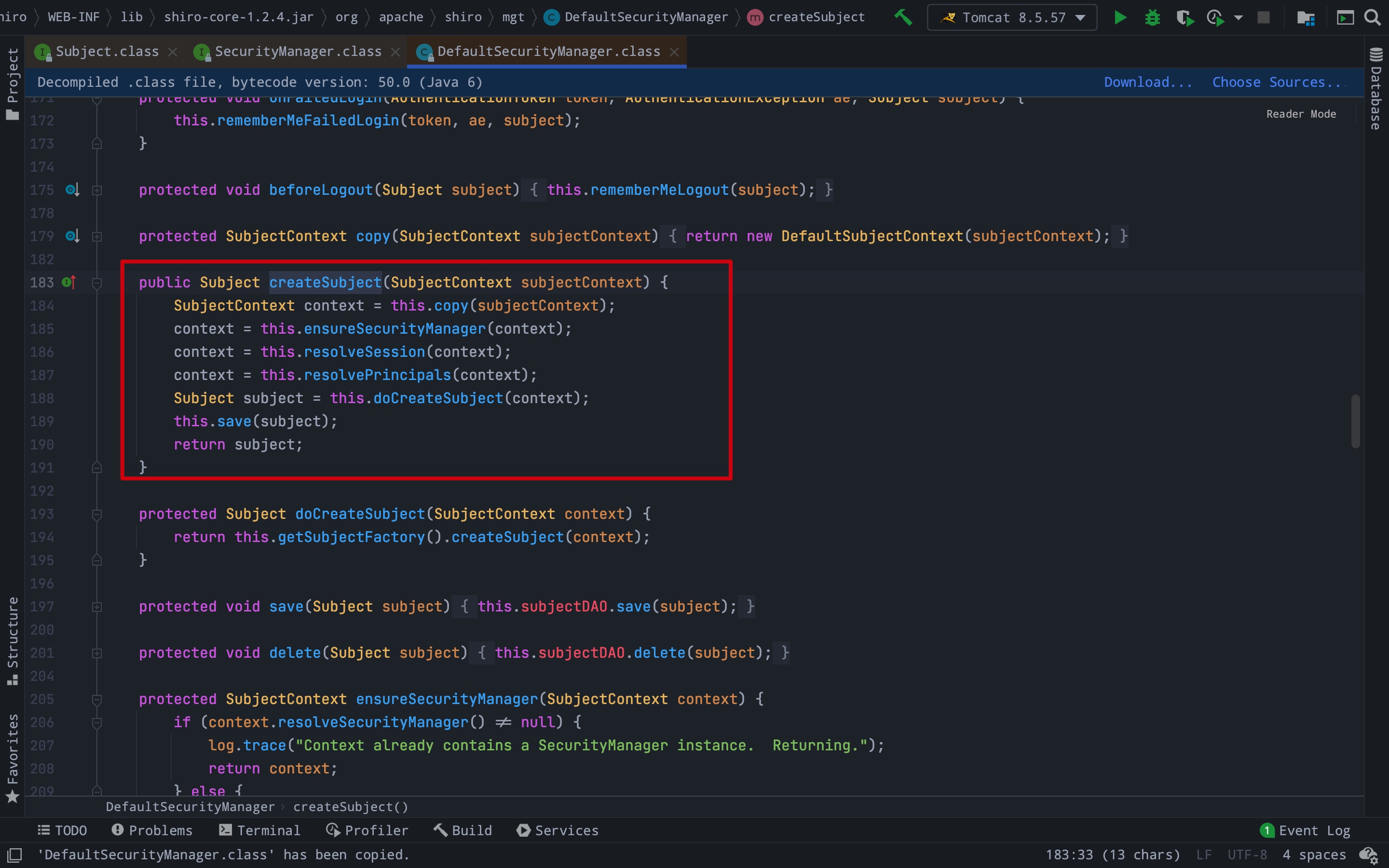This screenshot has width=1389, height=868.
Task: Close the SecurityManager.class tab
Action: pos(395,52)
